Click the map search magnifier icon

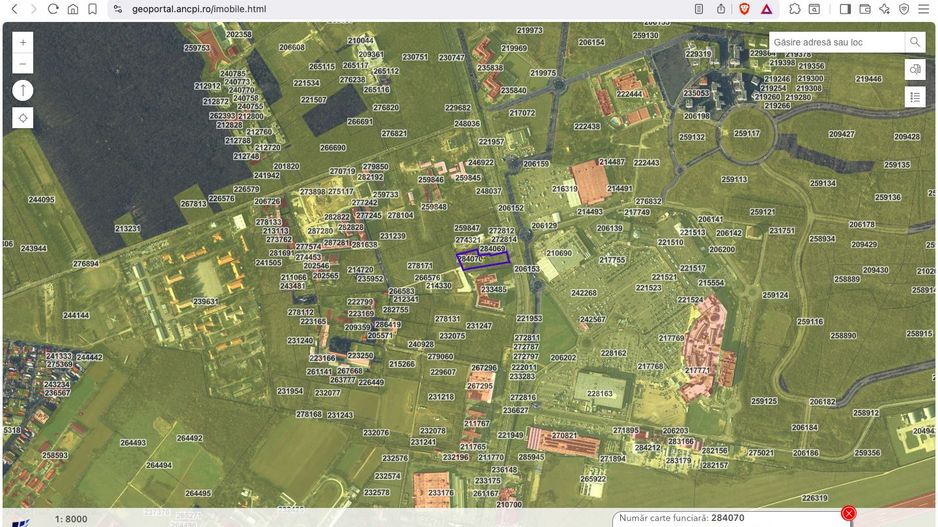(x=915, y=42)
